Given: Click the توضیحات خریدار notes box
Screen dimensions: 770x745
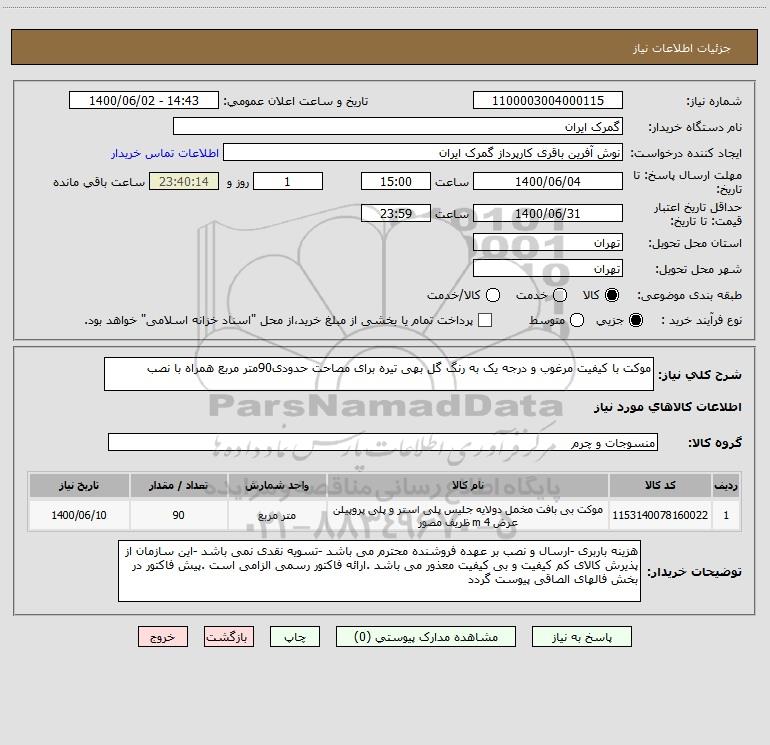Looking at the screenshot, I should [x=379, y=571].
